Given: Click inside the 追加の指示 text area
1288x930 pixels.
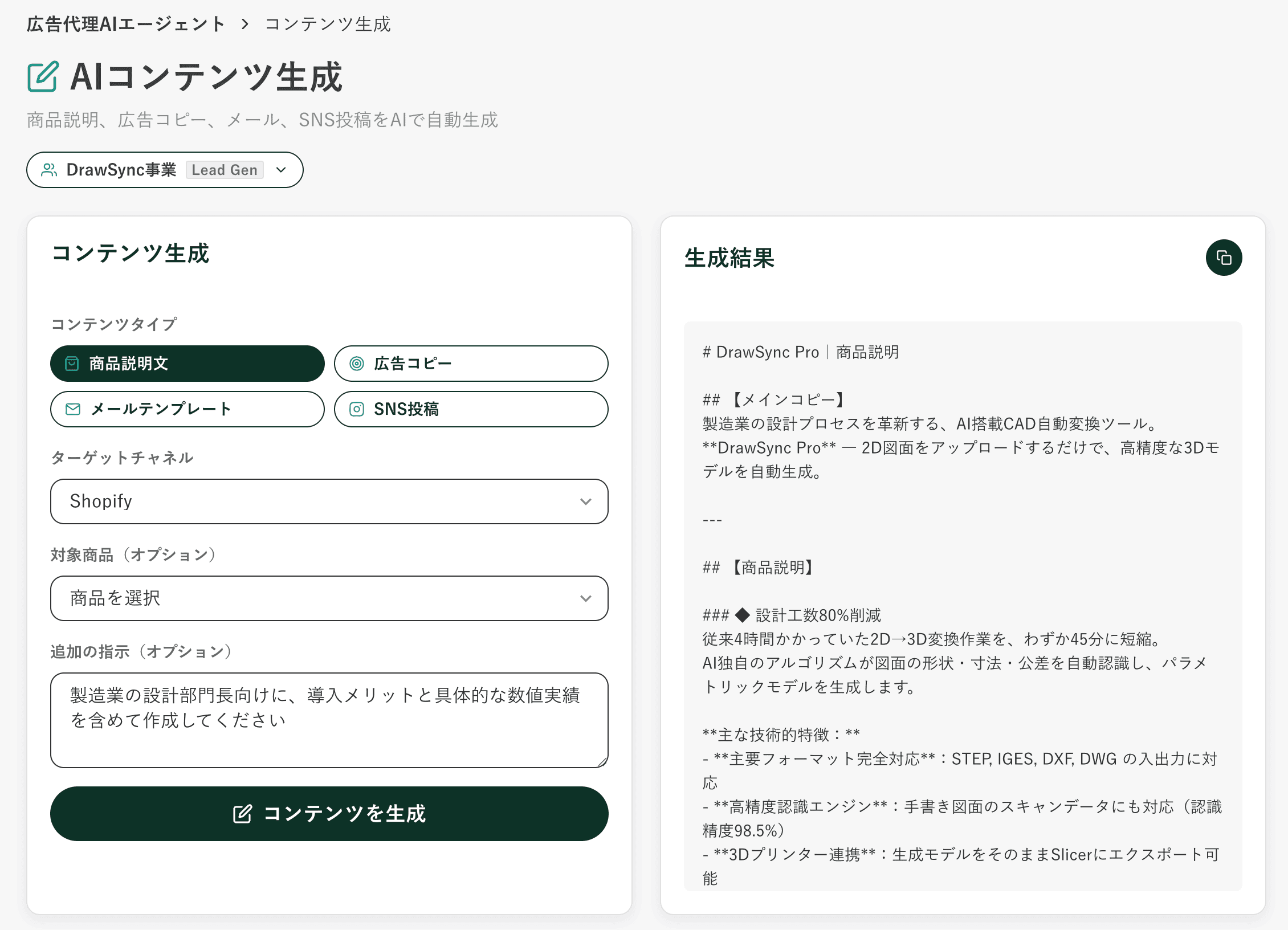Looking at the screenshot, I should pos(328,721).
